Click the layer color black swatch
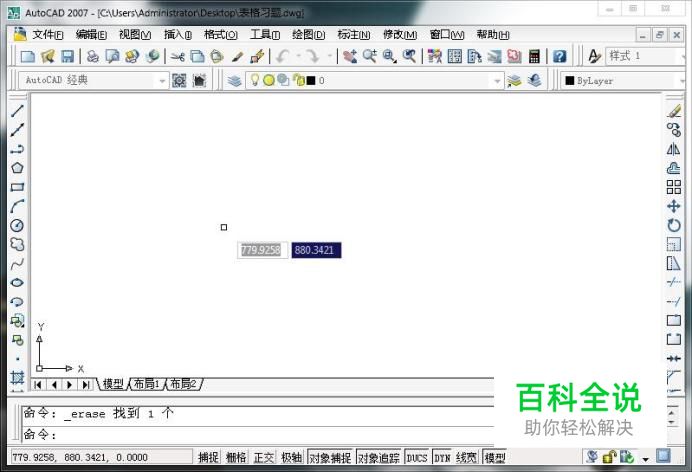This screenshot has width=692, height=472. click(311, 80)
